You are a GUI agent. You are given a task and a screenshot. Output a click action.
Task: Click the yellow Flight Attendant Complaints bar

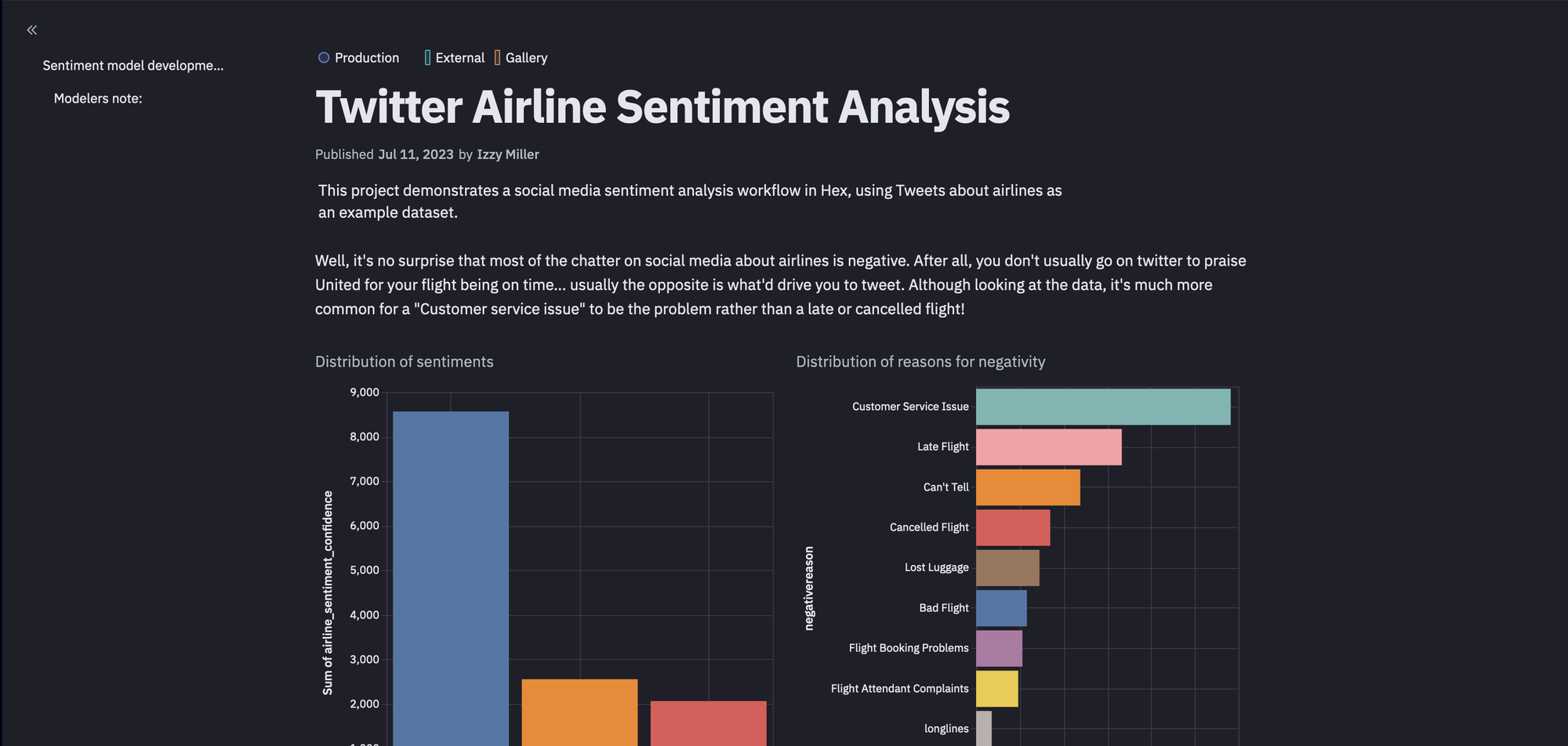[x=997, y=689]
